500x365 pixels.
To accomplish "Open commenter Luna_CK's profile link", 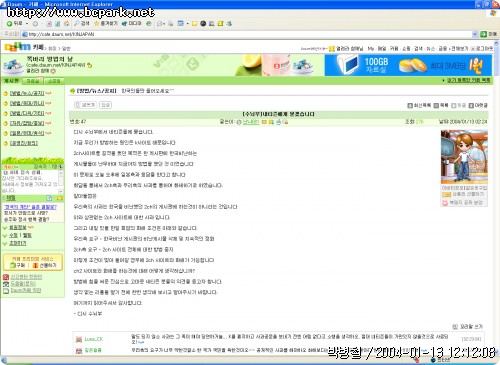I will (x=93, y=339).
